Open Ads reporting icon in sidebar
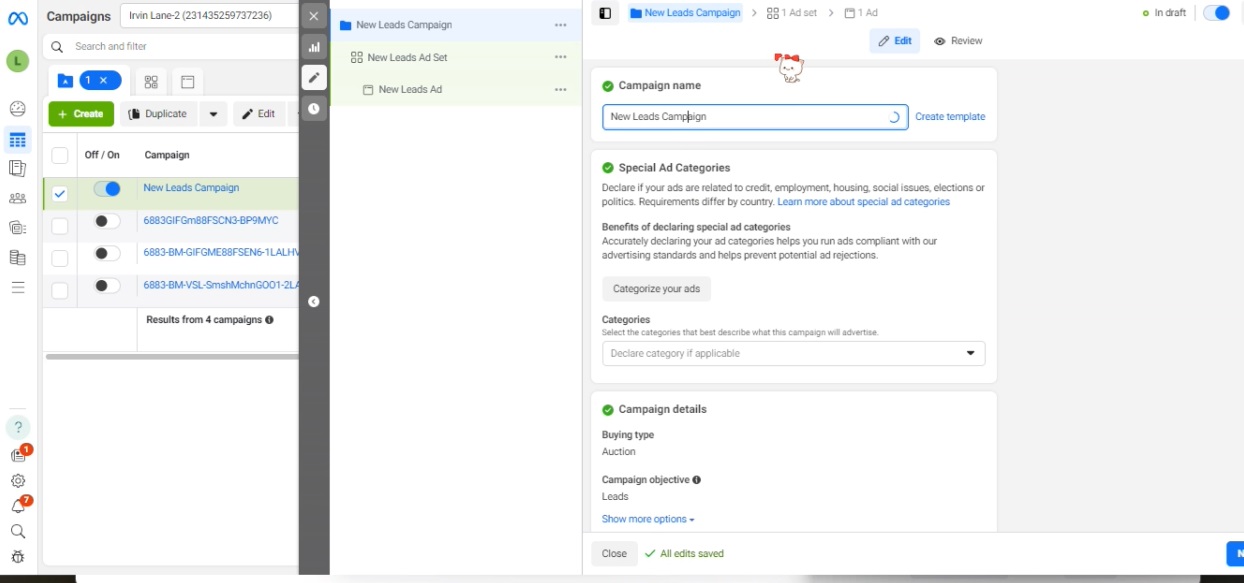 [x=17, y=168]
